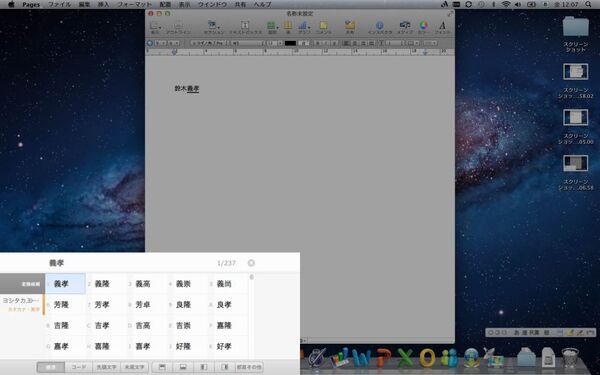The width and height of the screenshot is (600, 375).
Task: Open the フォント fonts panel
Action: 442,28
